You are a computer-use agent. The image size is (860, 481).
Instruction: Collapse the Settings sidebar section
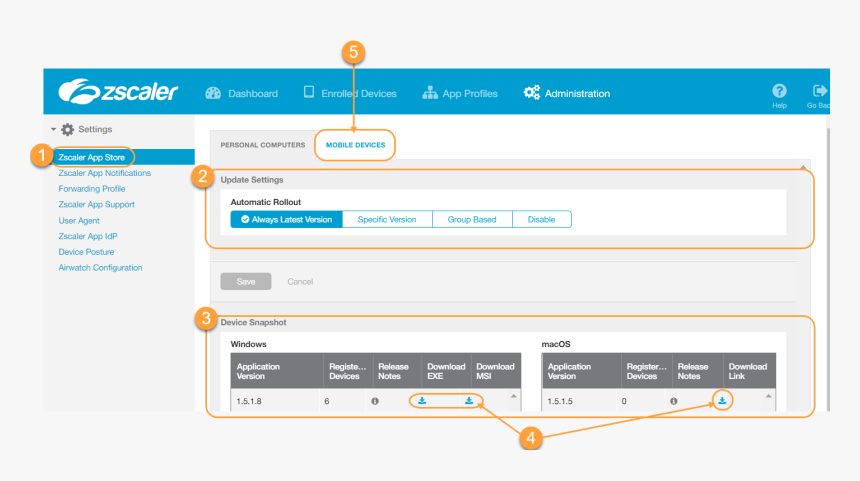coord(53,129)
